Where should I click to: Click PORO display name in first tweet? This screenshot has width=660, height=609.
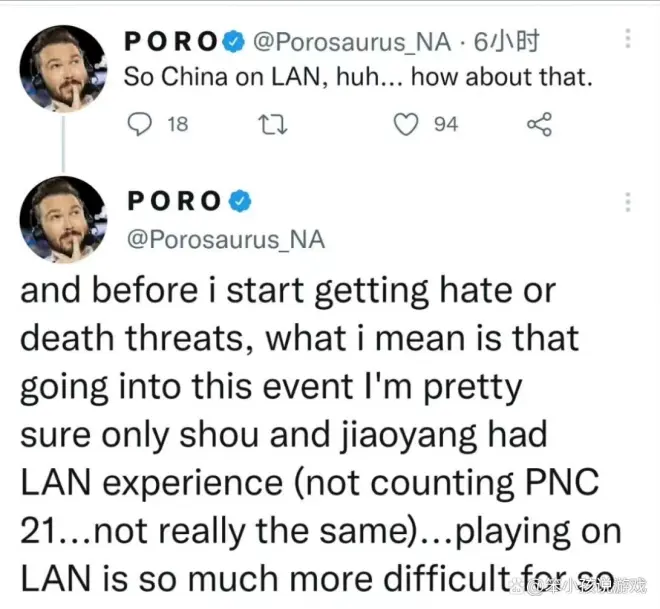tap(172, 42)
